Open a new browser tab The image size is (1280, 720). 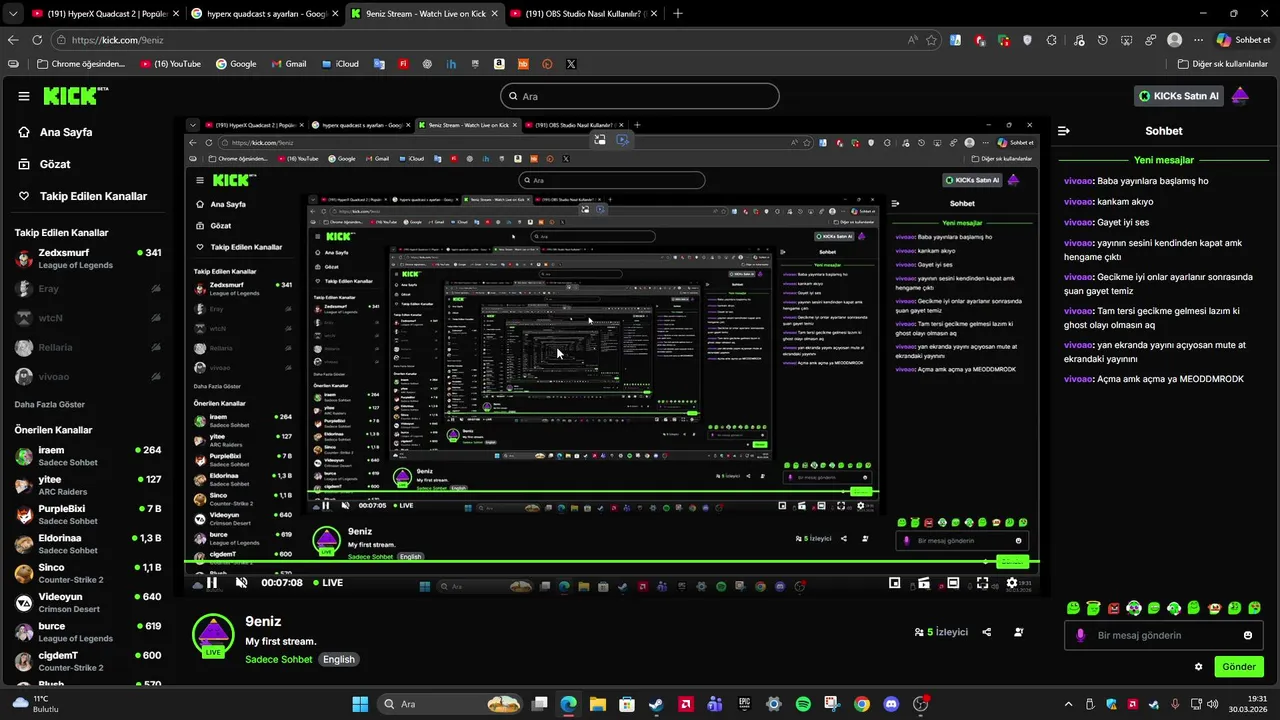coord(678,14)
